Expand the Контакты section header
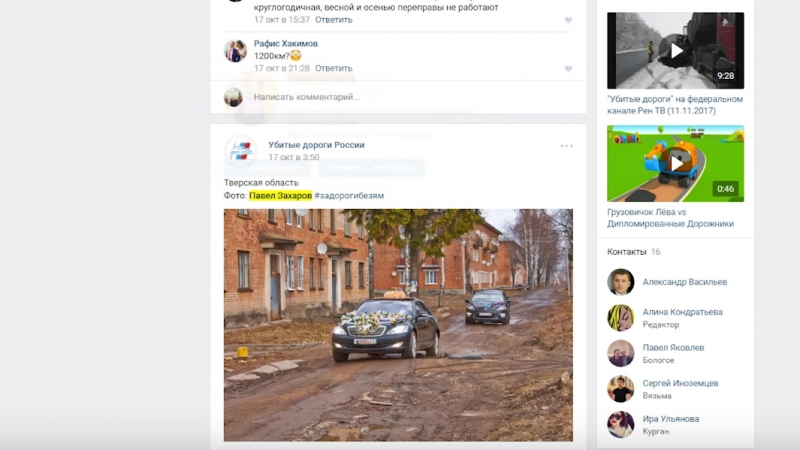The image size is (800, 450). click(627, 252)
